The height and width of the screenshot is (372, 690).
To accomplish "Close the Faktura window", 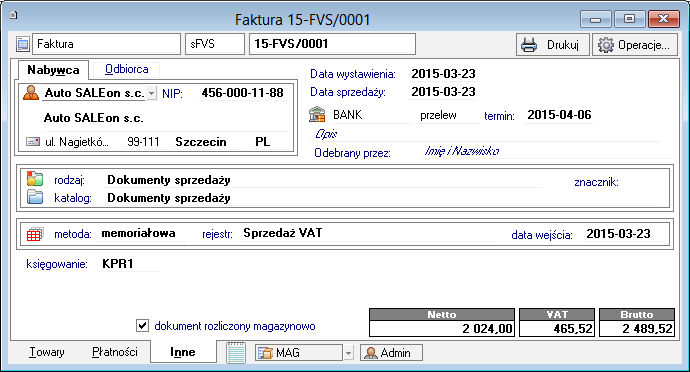I will pos(663,19).
